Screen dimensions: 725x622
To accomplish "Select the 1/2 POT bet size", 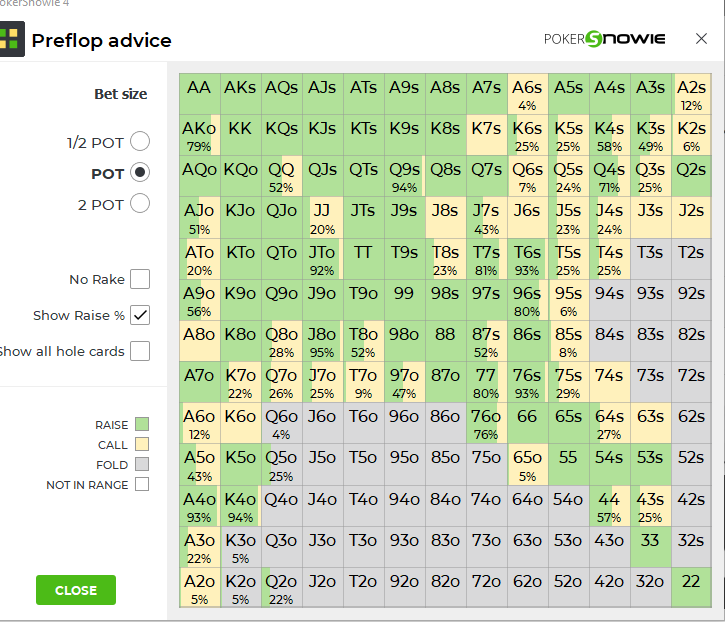I will pos(140,141).
